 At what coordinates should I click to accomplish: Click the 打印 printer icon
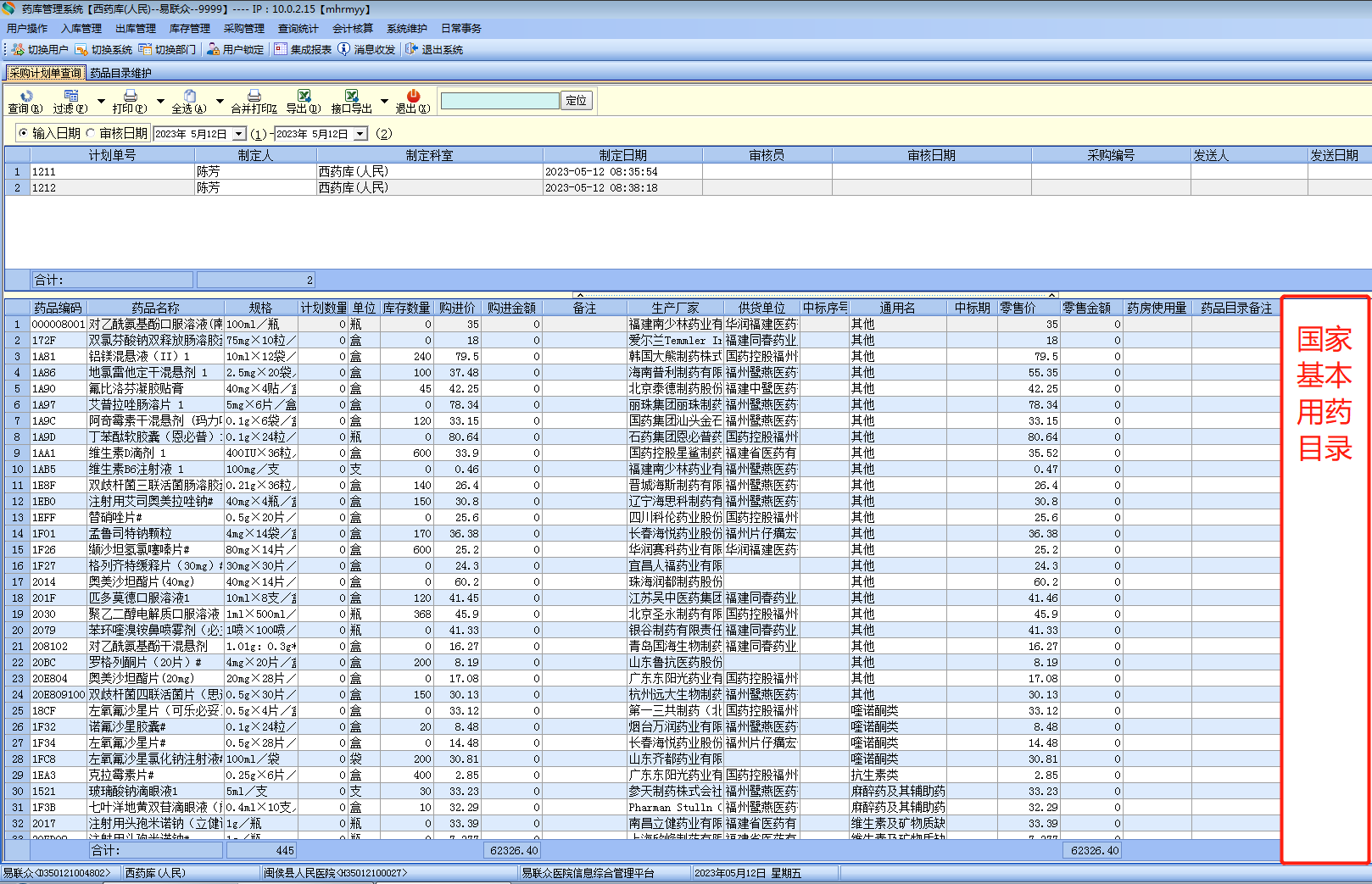coord(130,96)
